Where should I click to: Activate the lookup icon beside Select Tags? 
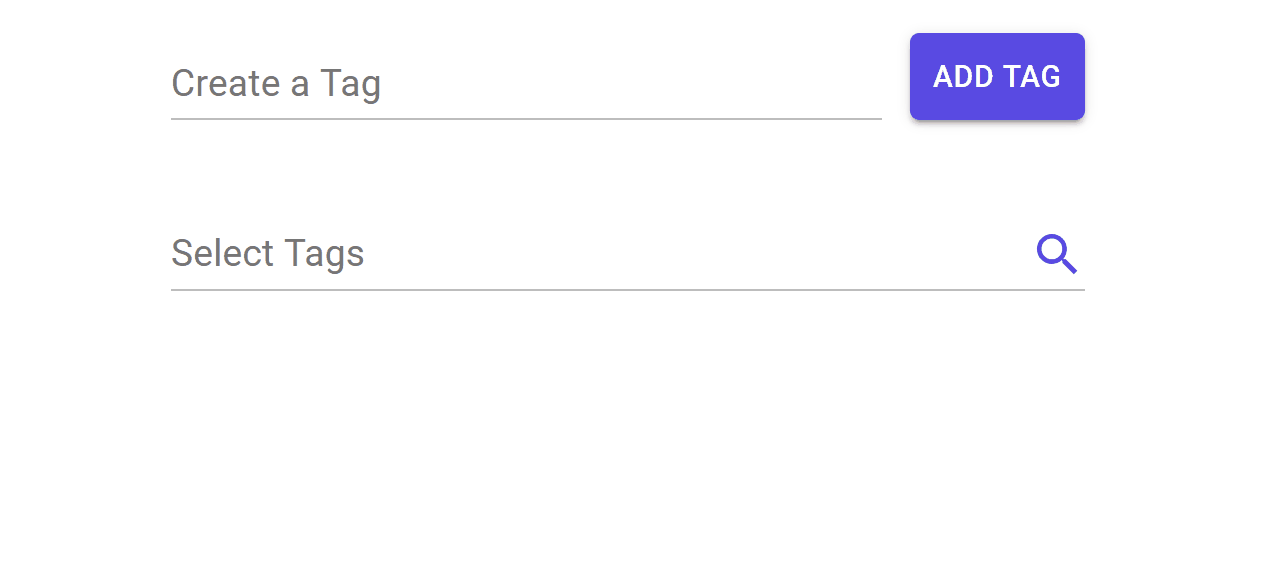1056,254
